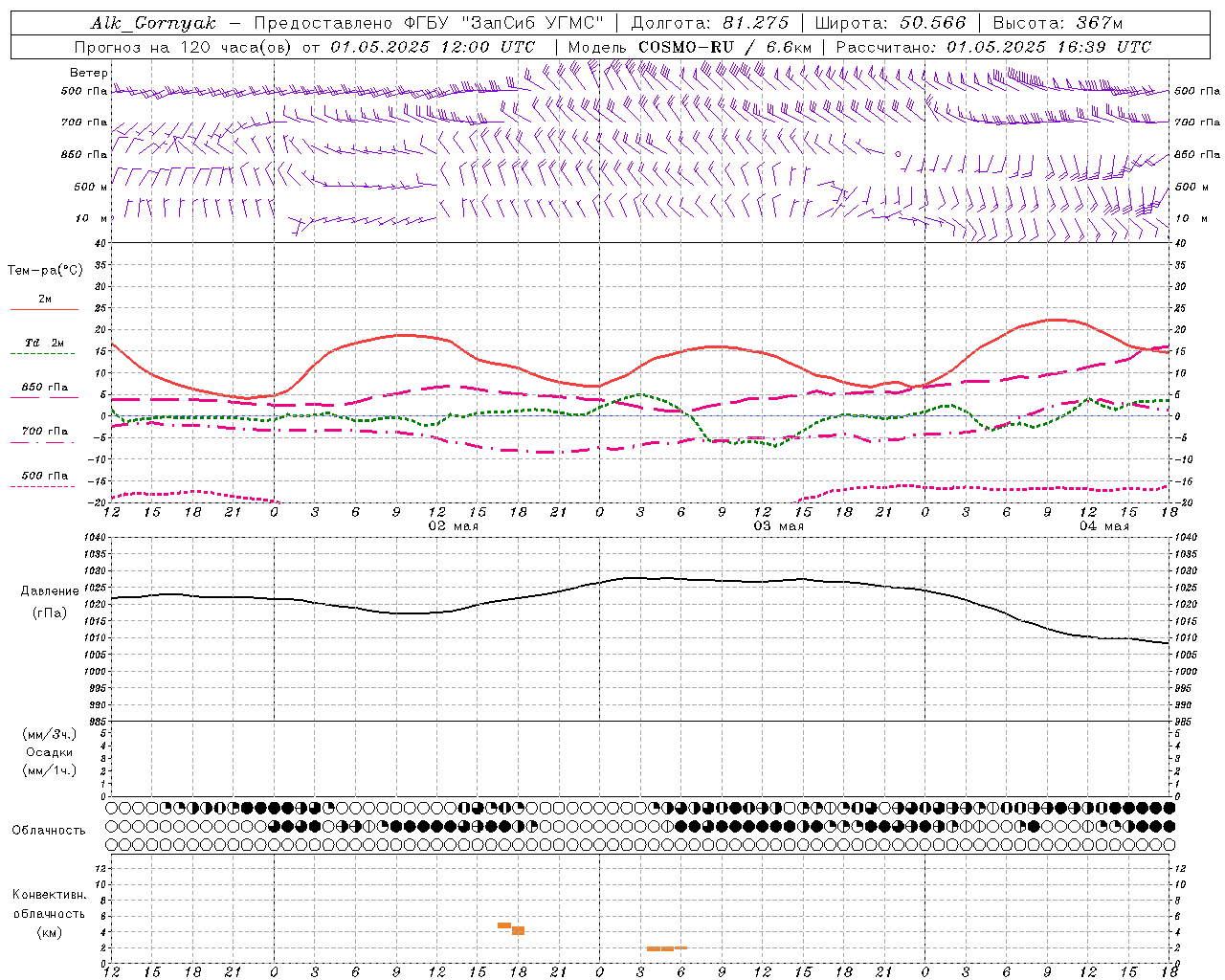1225x980 pixels.
Task: Click the (мм/3ч.) precipitation unit label
Action: [50, 734]
